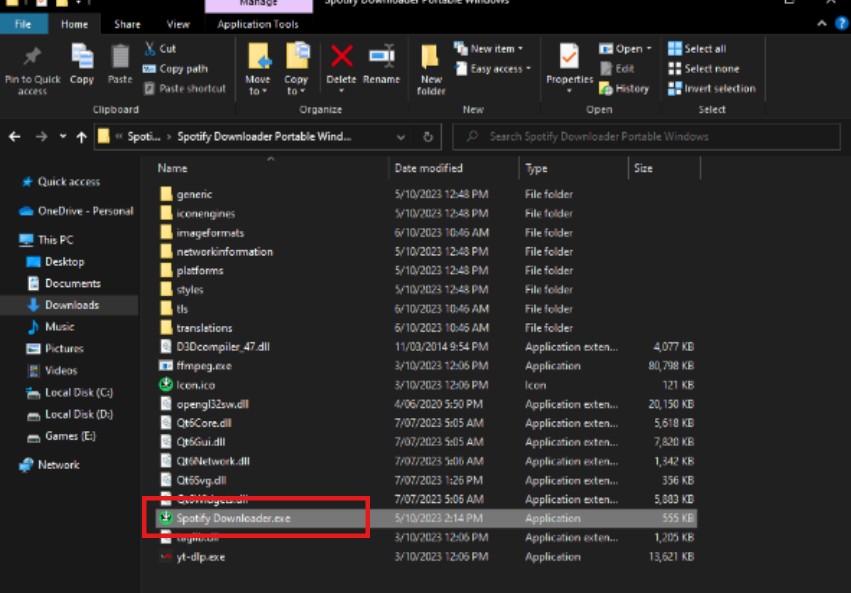Open the recent locations dropdown arrow
This screenshot has width=851, height=593.
[63, 137]
